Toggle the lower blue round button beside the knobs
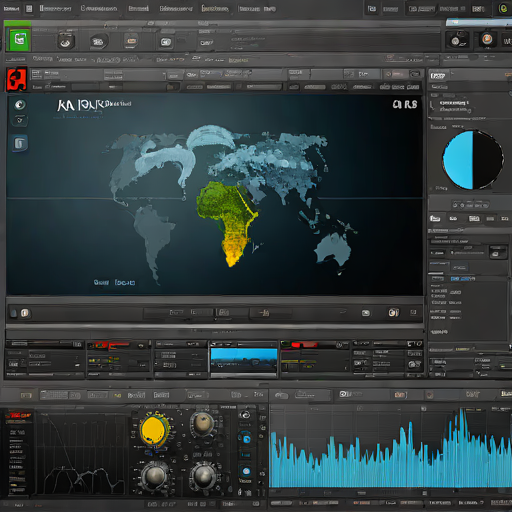512x512 pixels. coord(246,471)
